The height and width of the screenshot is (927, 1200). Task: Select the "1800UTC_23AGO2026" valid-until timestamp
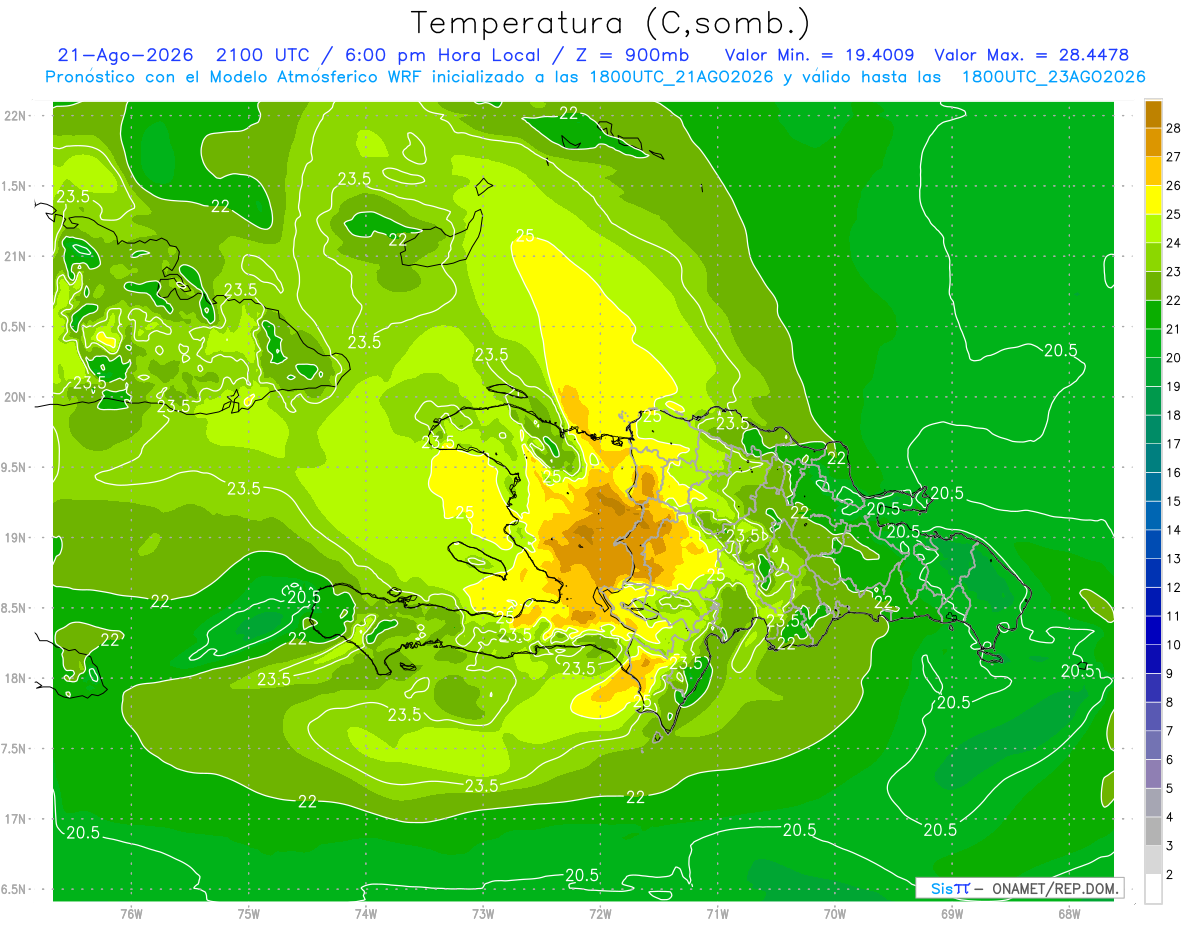[1053, 77]
